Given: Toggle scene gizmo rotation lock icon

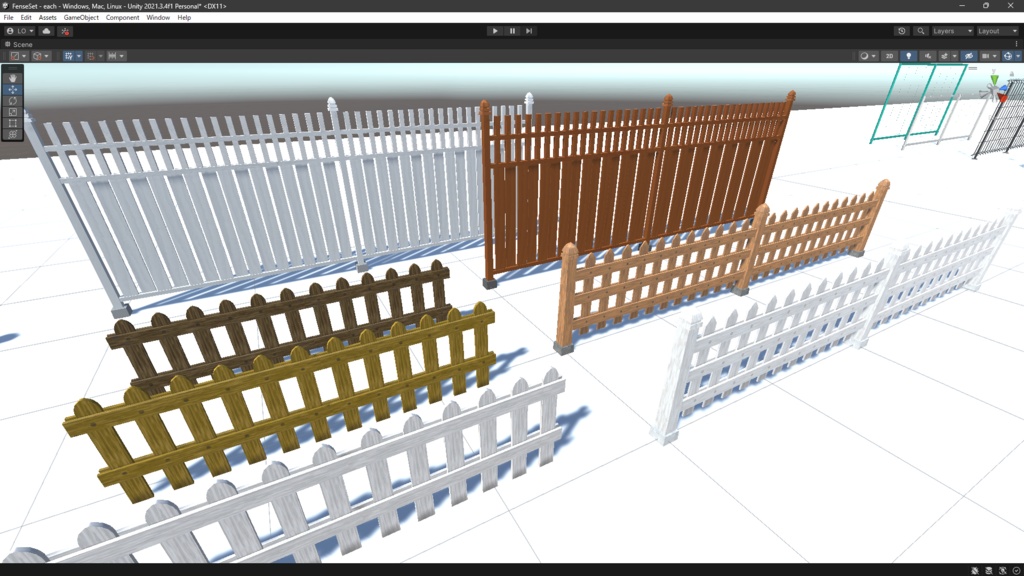Looking at the screenshot, I should click(x=1012, y=74).
